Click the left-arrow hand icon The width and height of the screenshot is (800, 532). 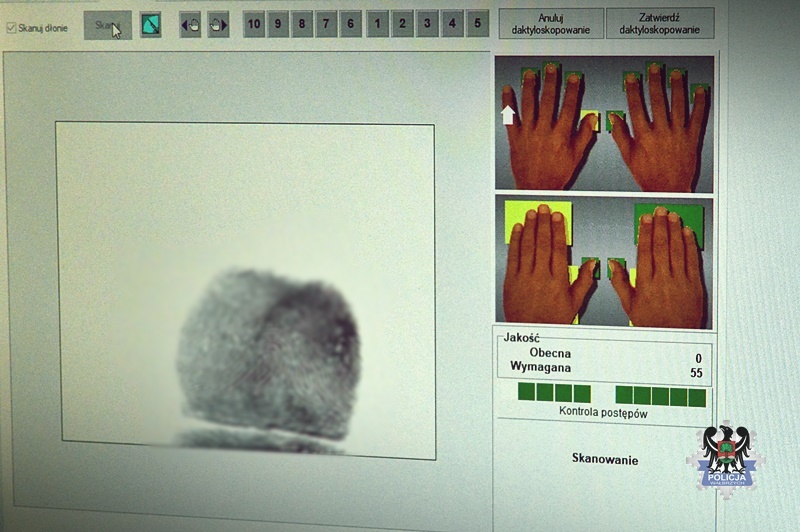coord(191,25)
